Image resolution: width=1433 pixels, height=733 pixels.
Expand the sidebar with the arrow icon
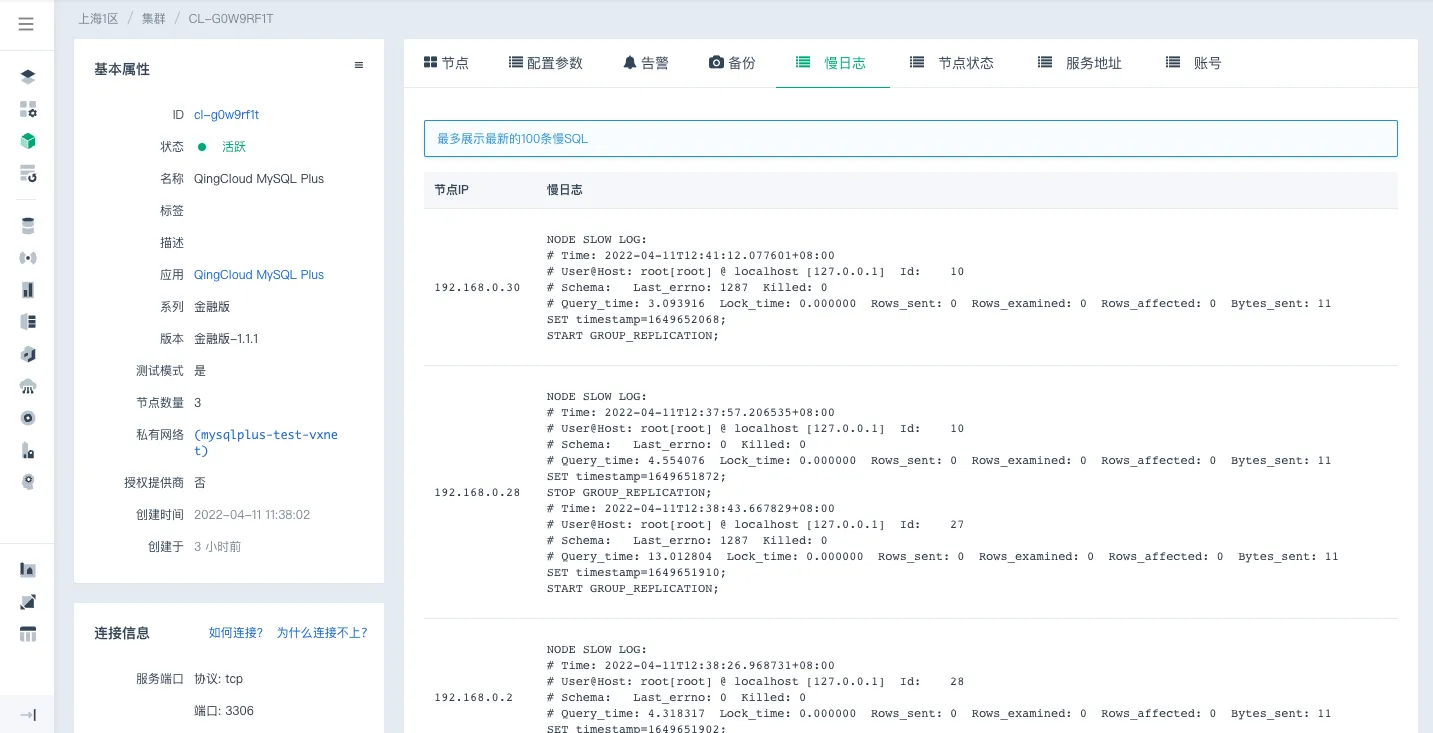(28, 714)
